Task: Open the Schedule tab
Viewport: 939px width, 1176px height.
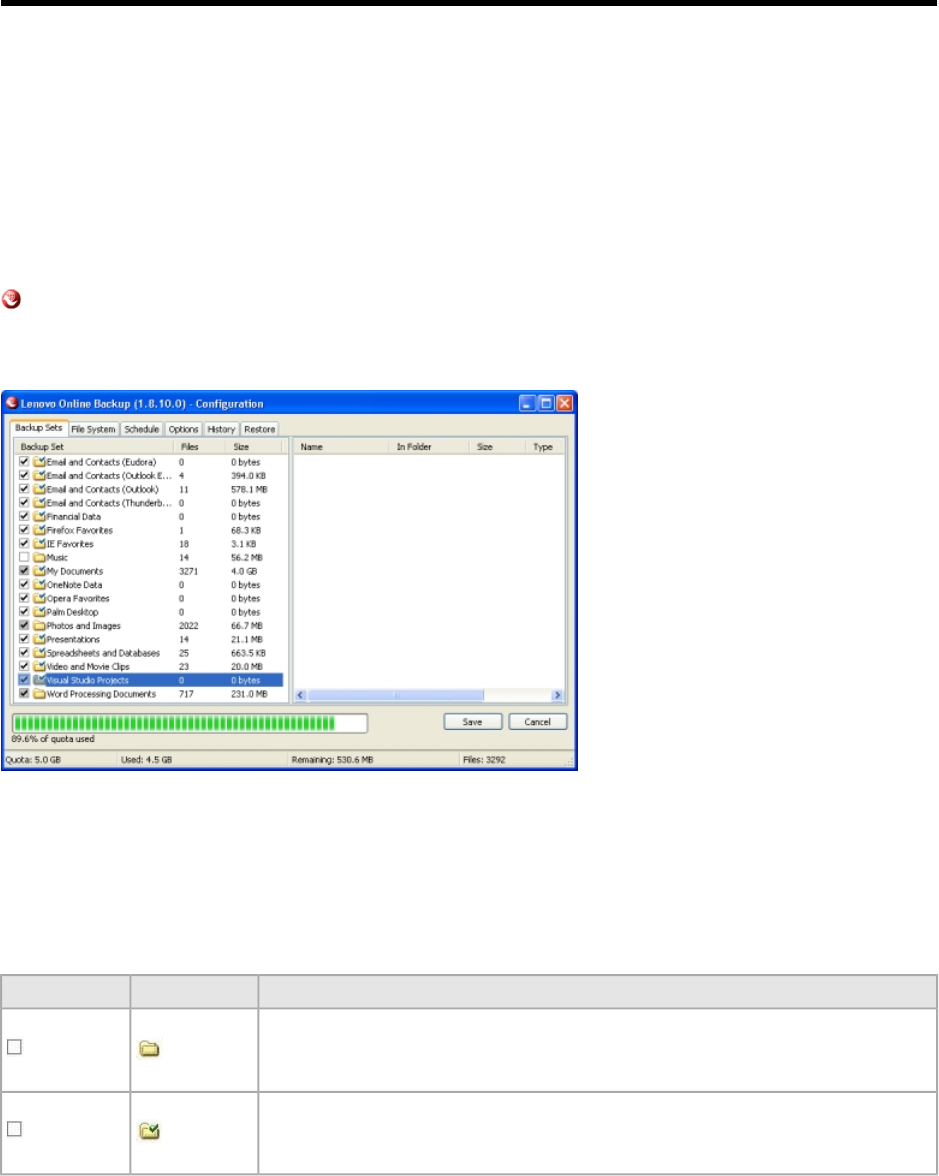Action: pyautogui.click(x=141, y=429)
